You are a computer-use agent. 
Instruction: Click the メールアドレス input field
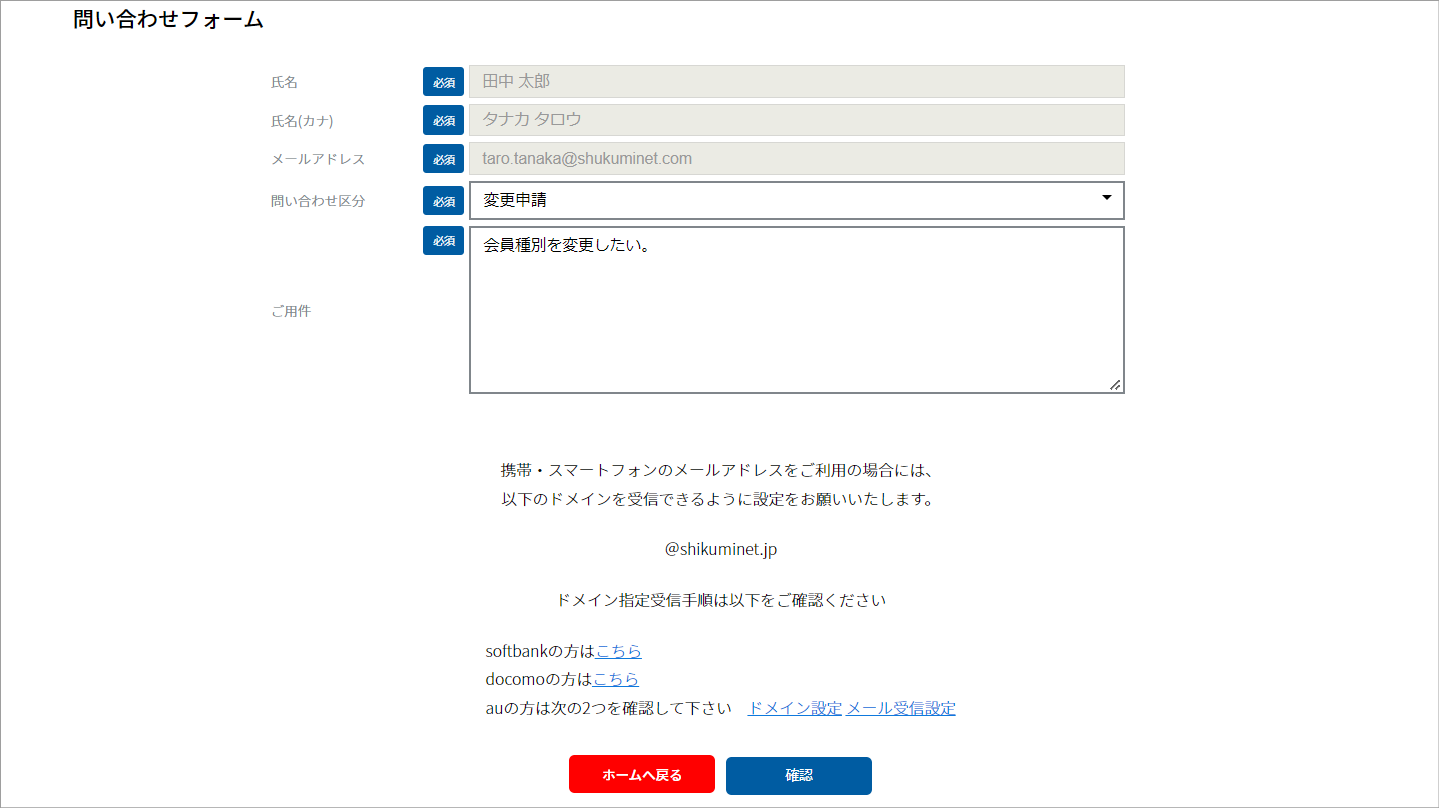[796, 158]
